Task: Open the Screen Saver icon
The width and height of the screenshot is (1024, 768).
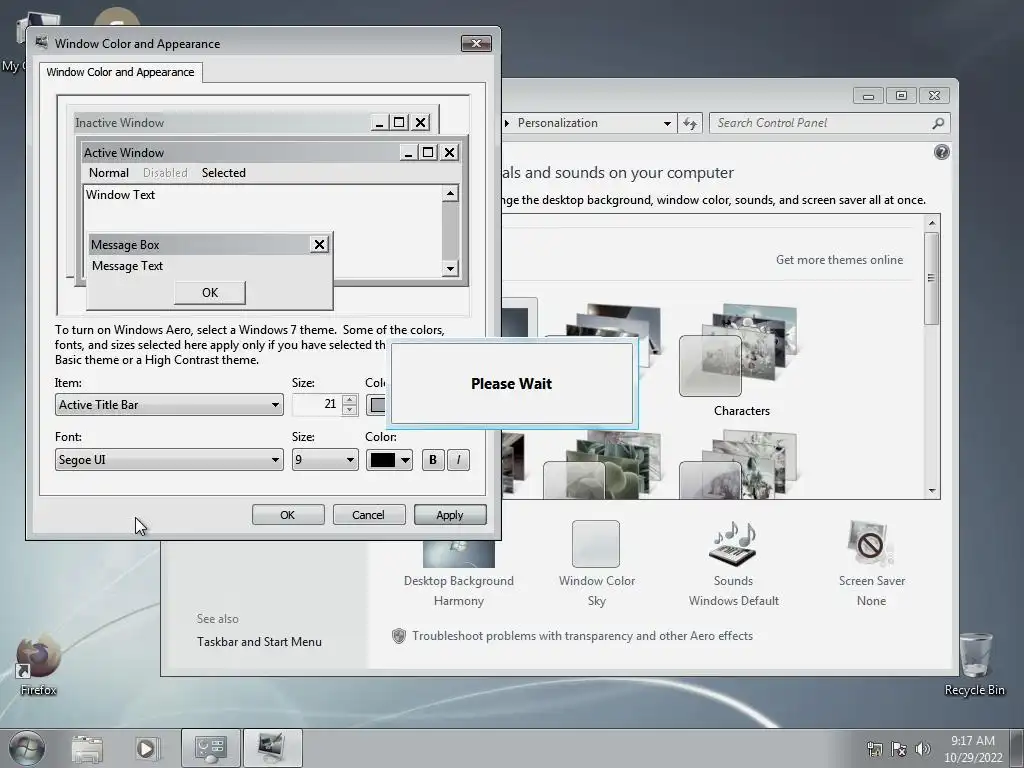Action: pyautogui.click(x=871, y=543)
